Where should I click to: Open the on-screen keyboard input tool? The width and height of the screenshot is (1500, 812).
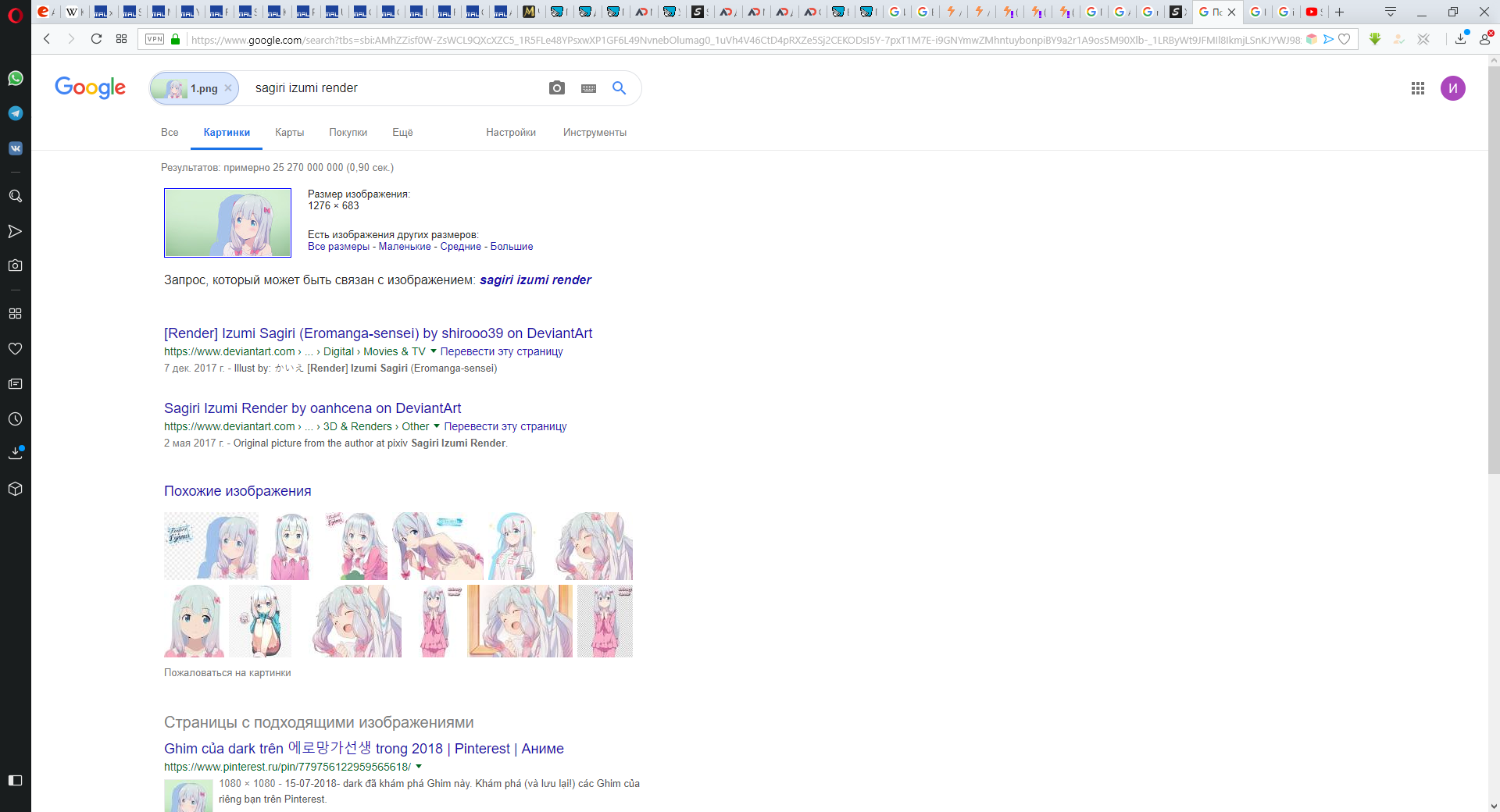589,88
